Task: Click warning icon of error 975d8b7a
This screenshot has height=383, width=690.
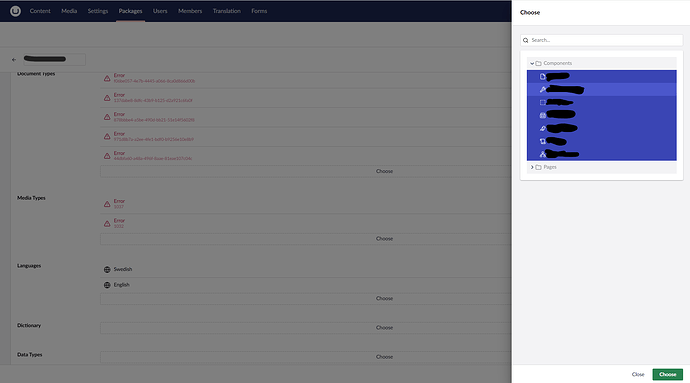Action: [107, 136]
